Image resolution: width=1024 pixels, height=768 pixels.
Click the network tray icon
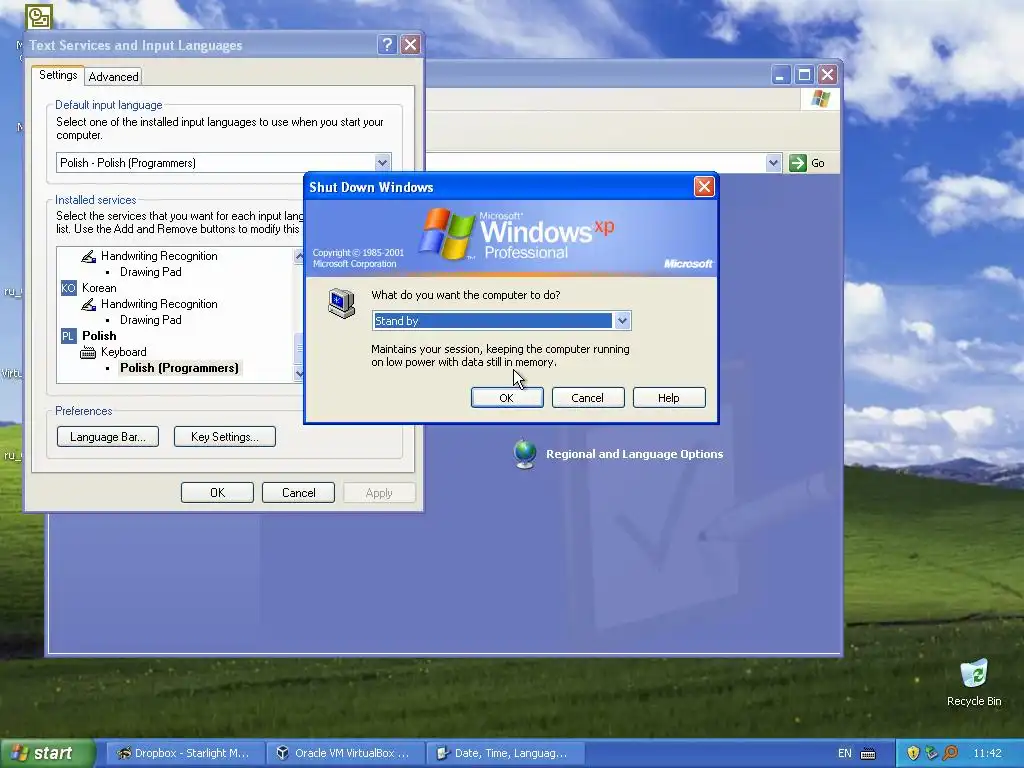[x=932, y=754]
